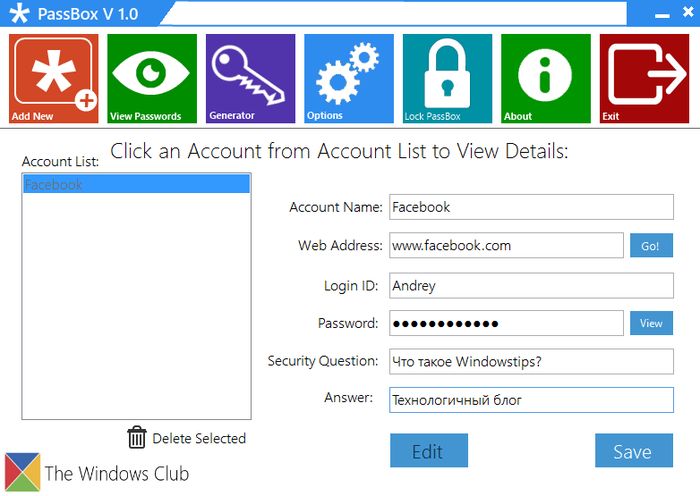Screen dimensions: 700x496
Task: Select Facebook in the Account List
Action: (136, 185)
